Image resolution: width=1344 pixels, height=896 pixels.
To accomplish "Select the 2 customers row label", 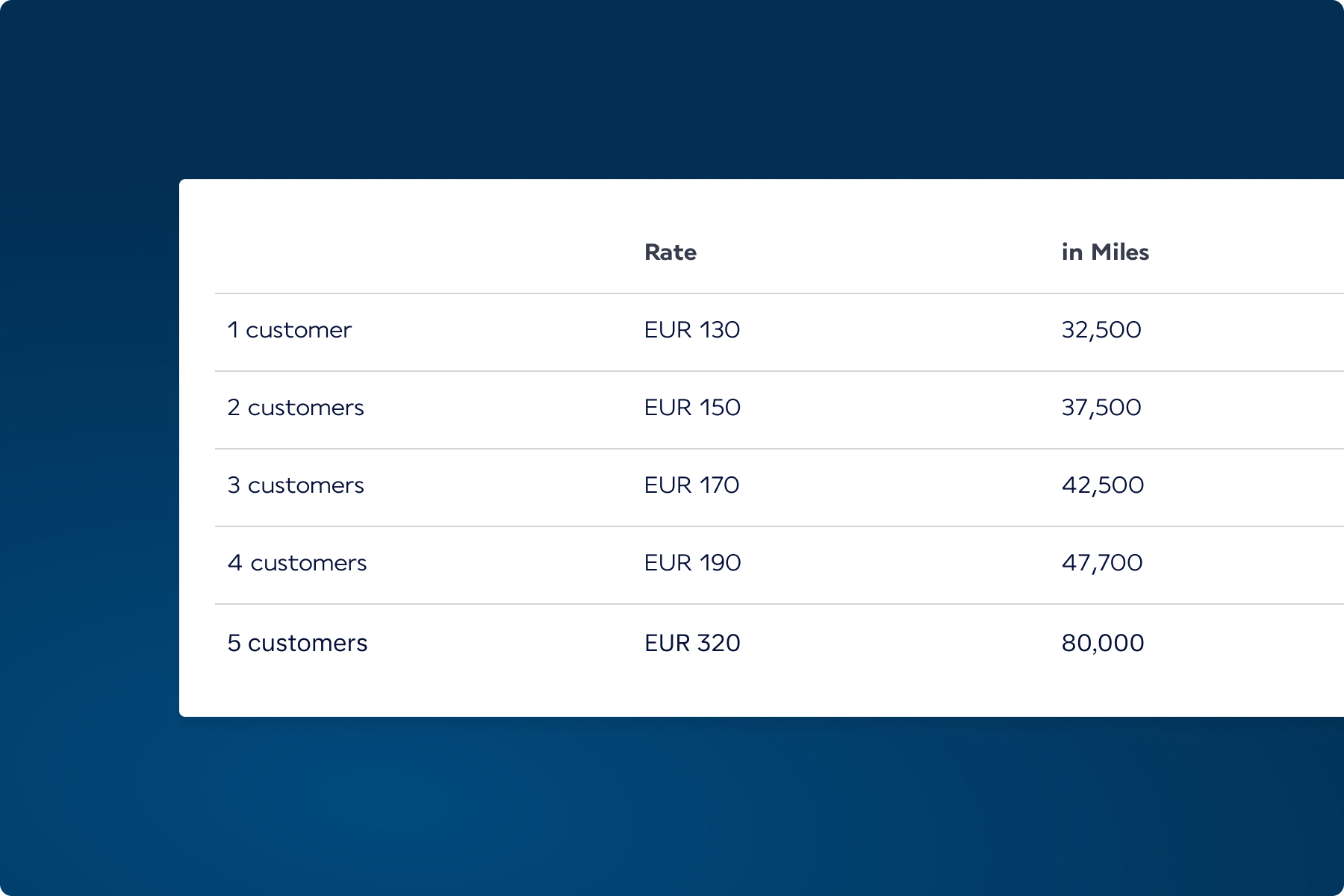I will coord(295,408).
